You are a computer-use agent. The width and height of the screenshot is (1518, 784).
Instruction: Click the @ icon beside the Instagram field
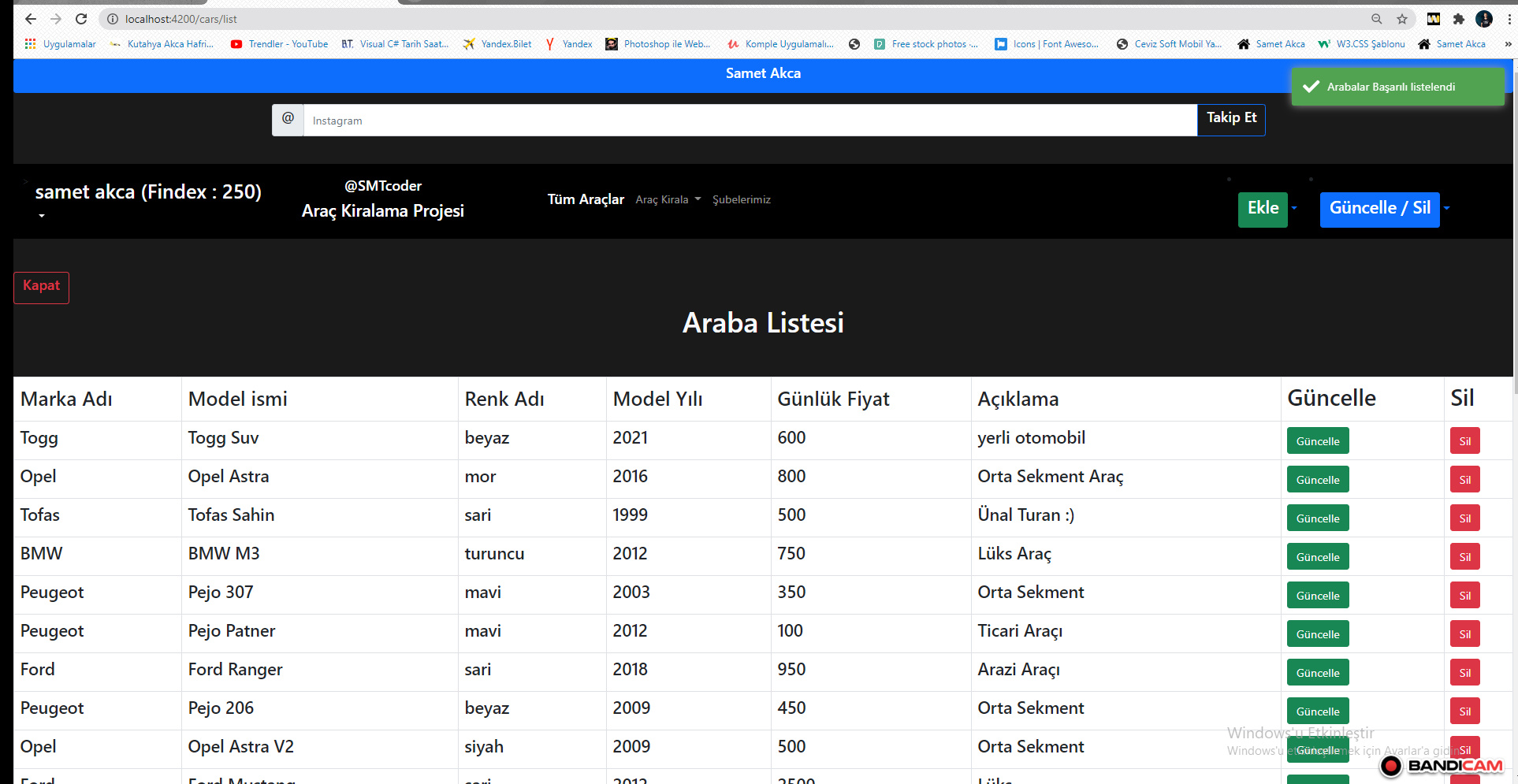point(288,120)
